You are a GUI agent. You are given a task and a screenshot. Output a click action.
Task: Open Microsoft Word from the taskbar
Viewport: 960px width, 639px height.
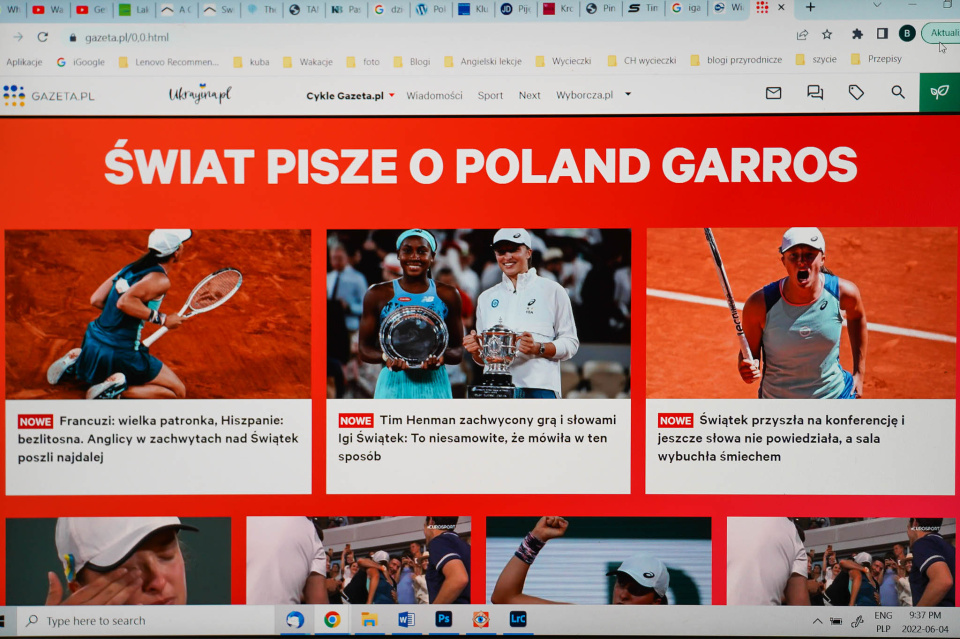pos(406,620)
